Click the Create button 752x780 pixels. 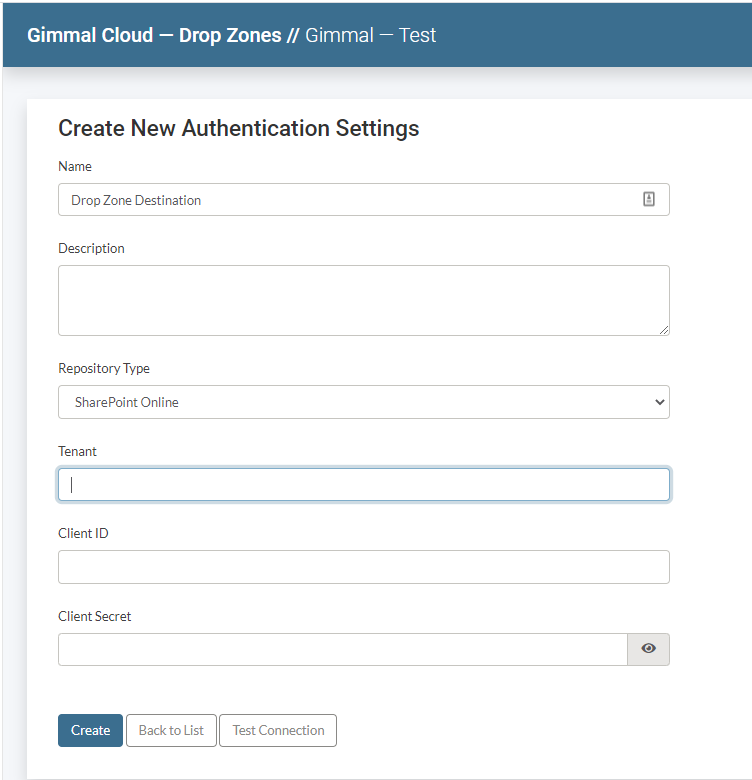click(x=90, y=730)
